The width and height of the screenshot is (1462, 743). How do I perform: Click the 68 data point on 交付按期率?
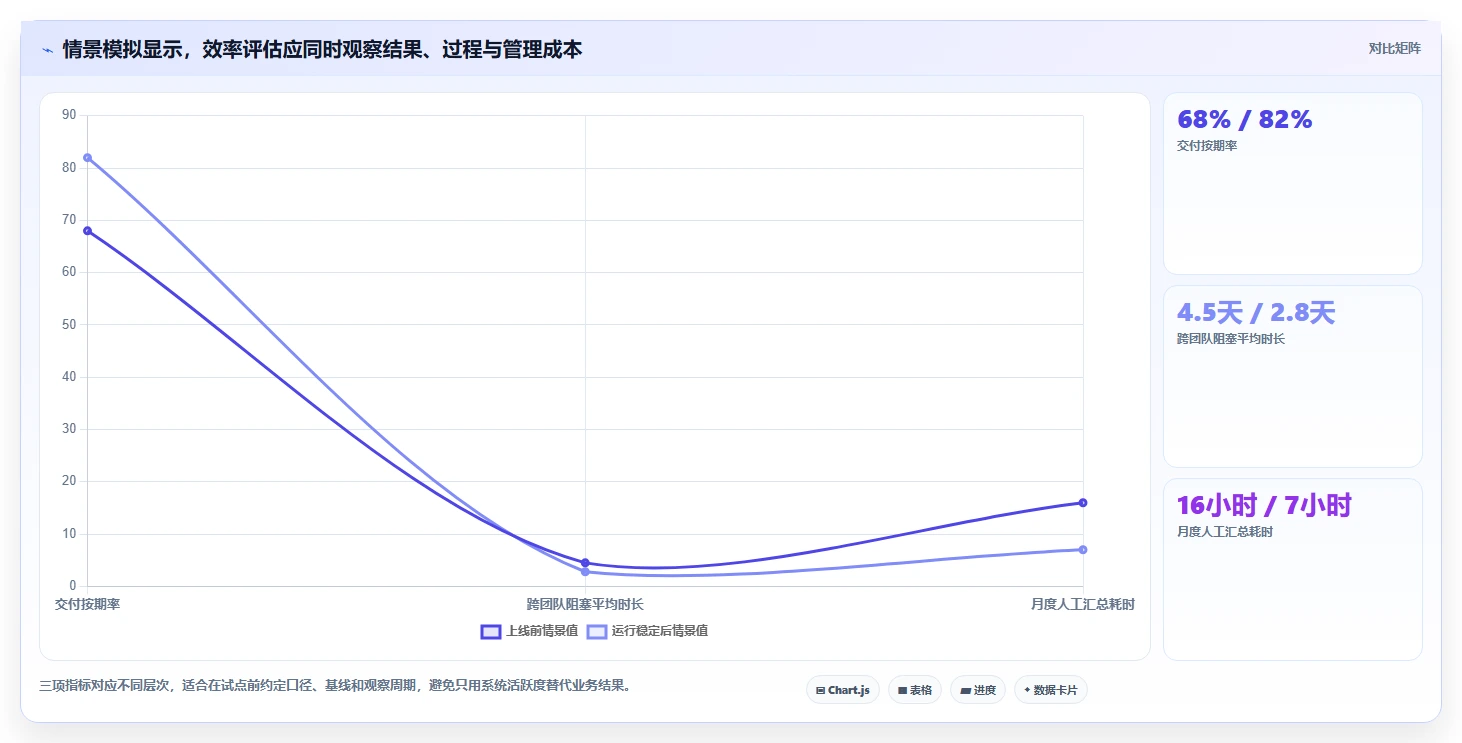87,231
